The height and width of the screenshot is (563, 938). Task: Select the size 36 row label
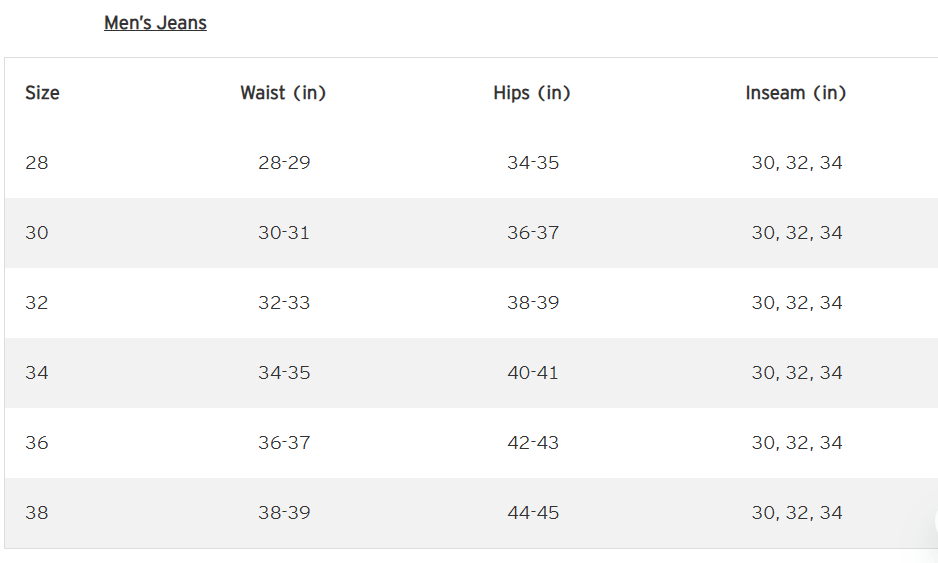[36, 443]
